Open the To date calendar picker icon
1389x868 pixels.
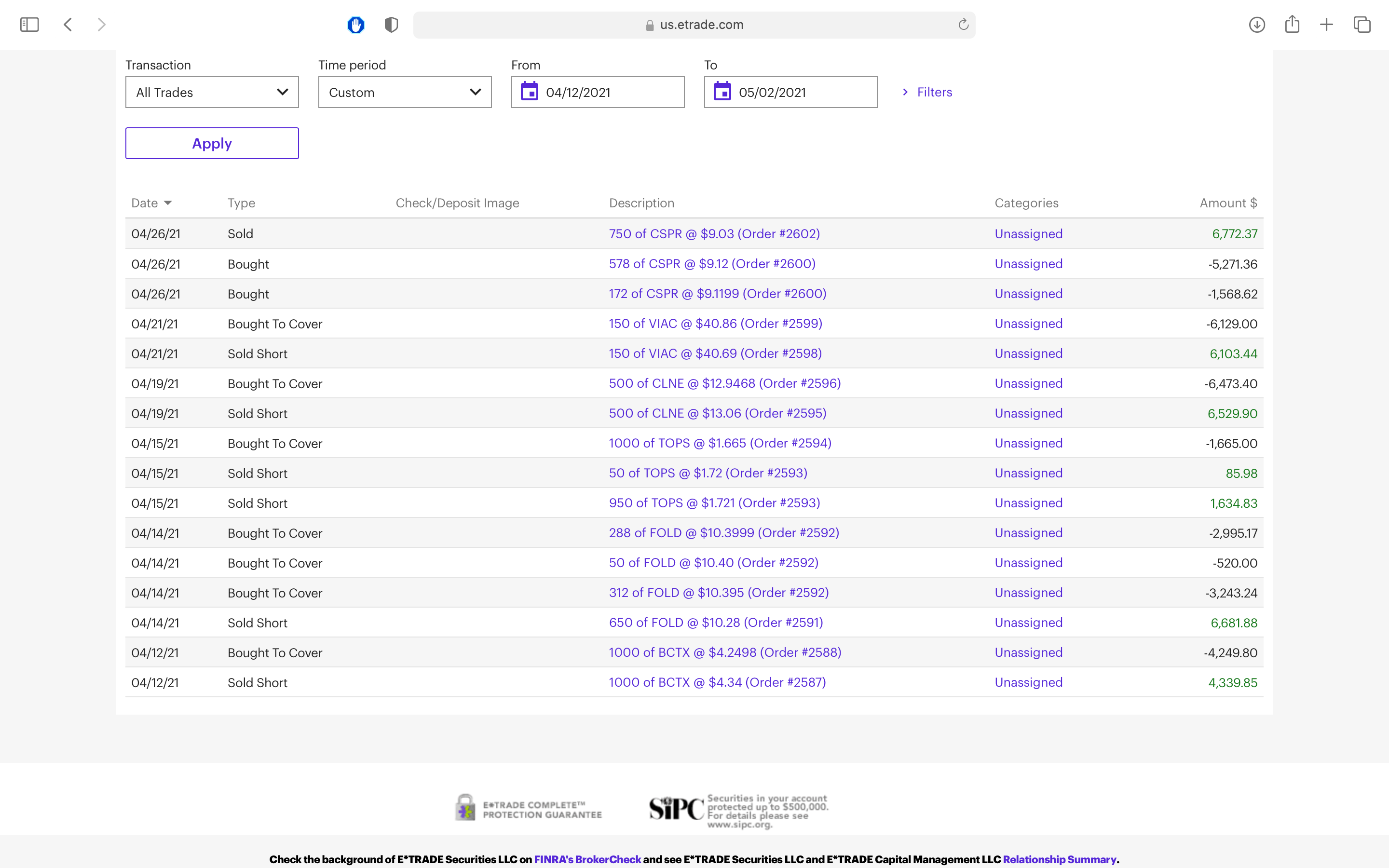(722, 92)
